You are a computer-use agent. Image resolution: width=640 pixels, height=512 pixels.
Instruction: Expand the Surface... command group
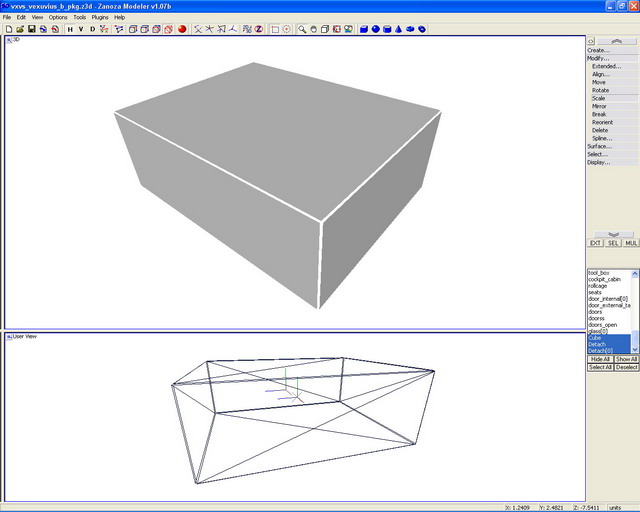point(599,146)
